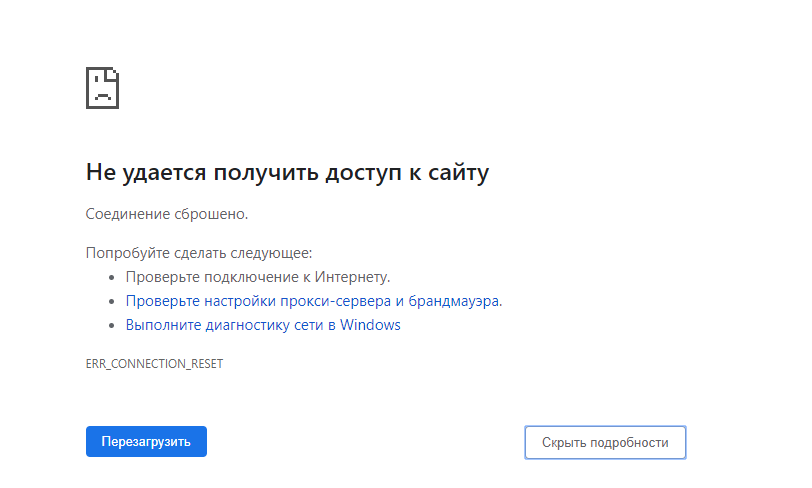Click the text Соединение сброшено
This screenshot has height=488, width=812.
tap(167, 214)
